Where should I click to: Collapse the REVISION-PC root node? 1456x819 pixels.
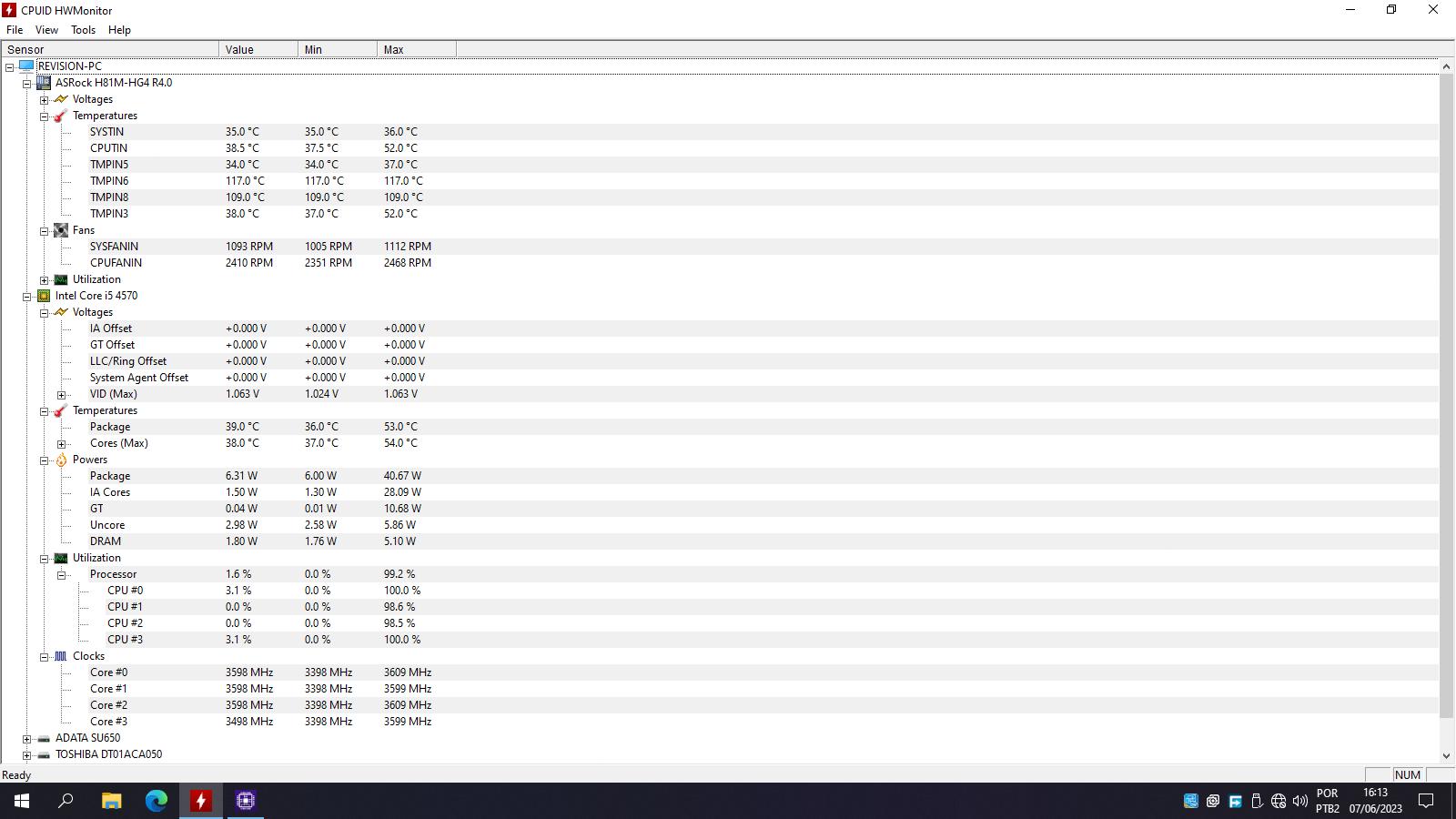click(9, 67)
